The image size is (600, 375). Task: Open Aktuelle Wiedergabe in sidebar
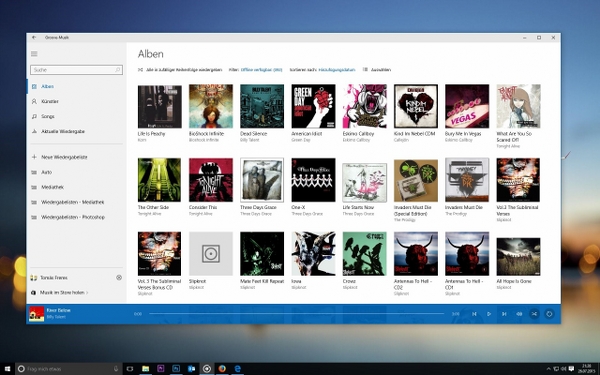click(77, 131)
